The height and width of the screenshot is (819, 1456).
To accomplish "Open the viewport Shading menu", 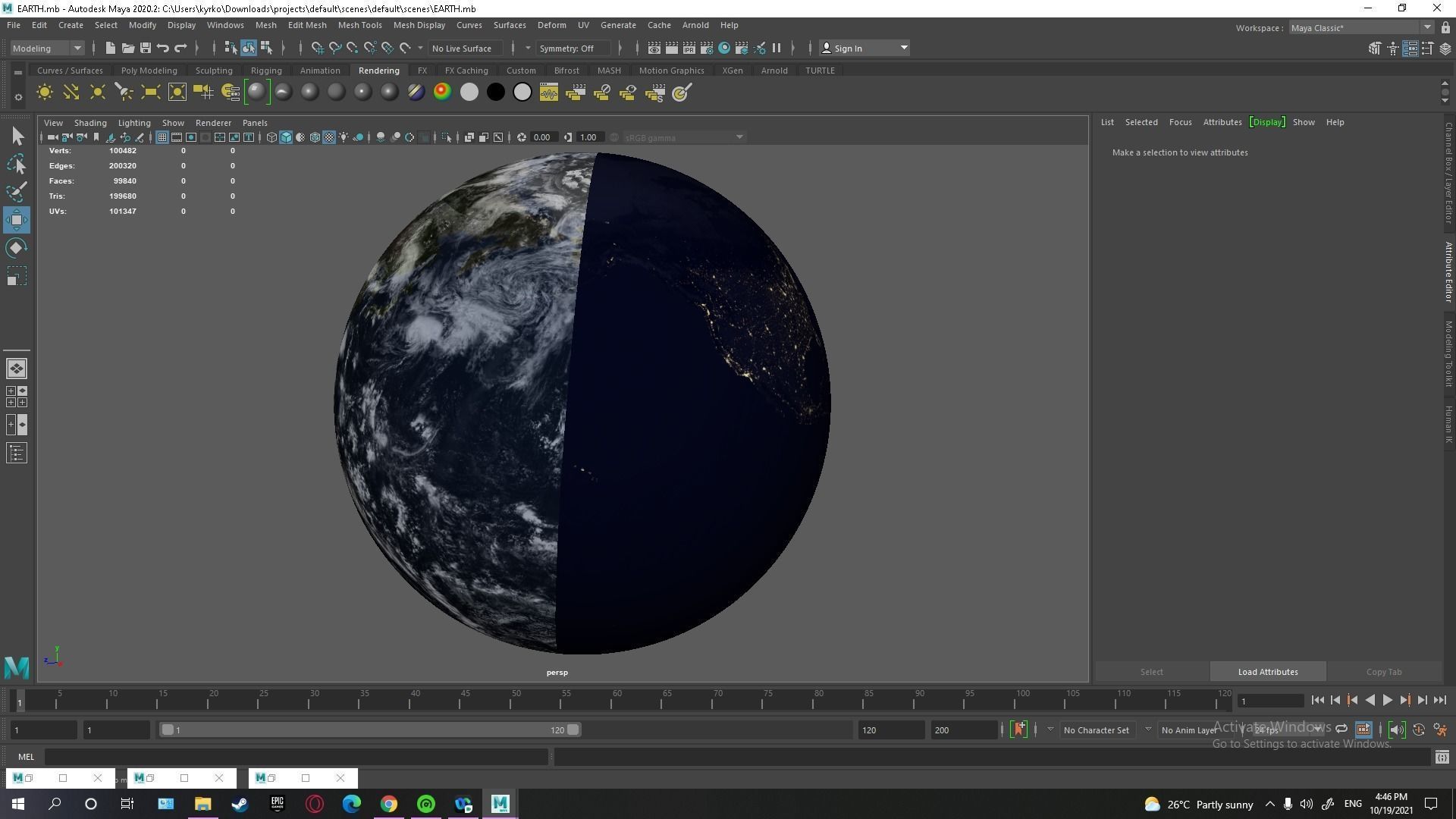I will [90, 122].
